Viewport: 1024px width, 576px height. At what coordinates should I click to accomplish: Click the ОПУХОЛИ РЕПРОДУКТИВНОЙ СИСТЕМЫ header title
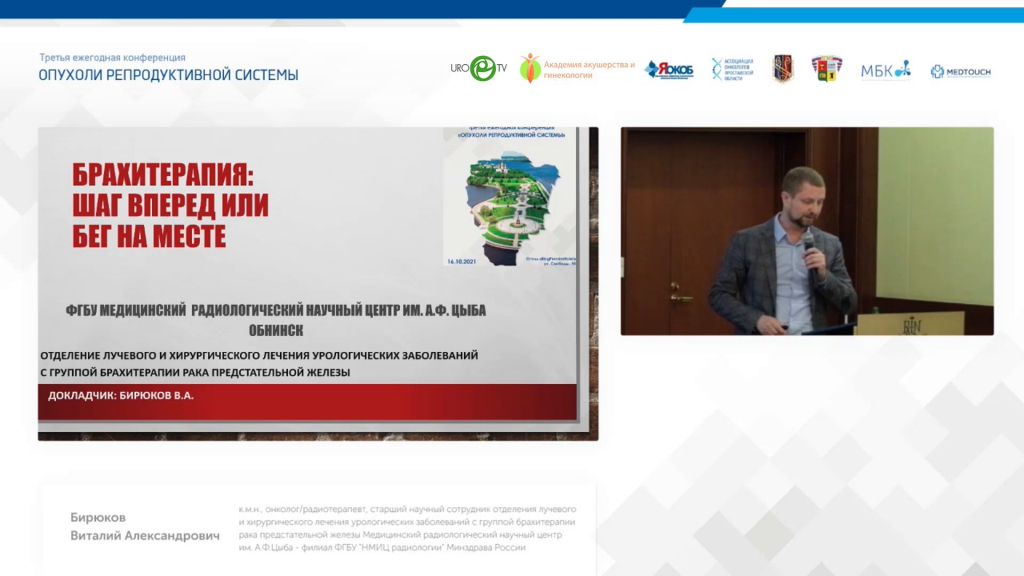tap(168, 75)
